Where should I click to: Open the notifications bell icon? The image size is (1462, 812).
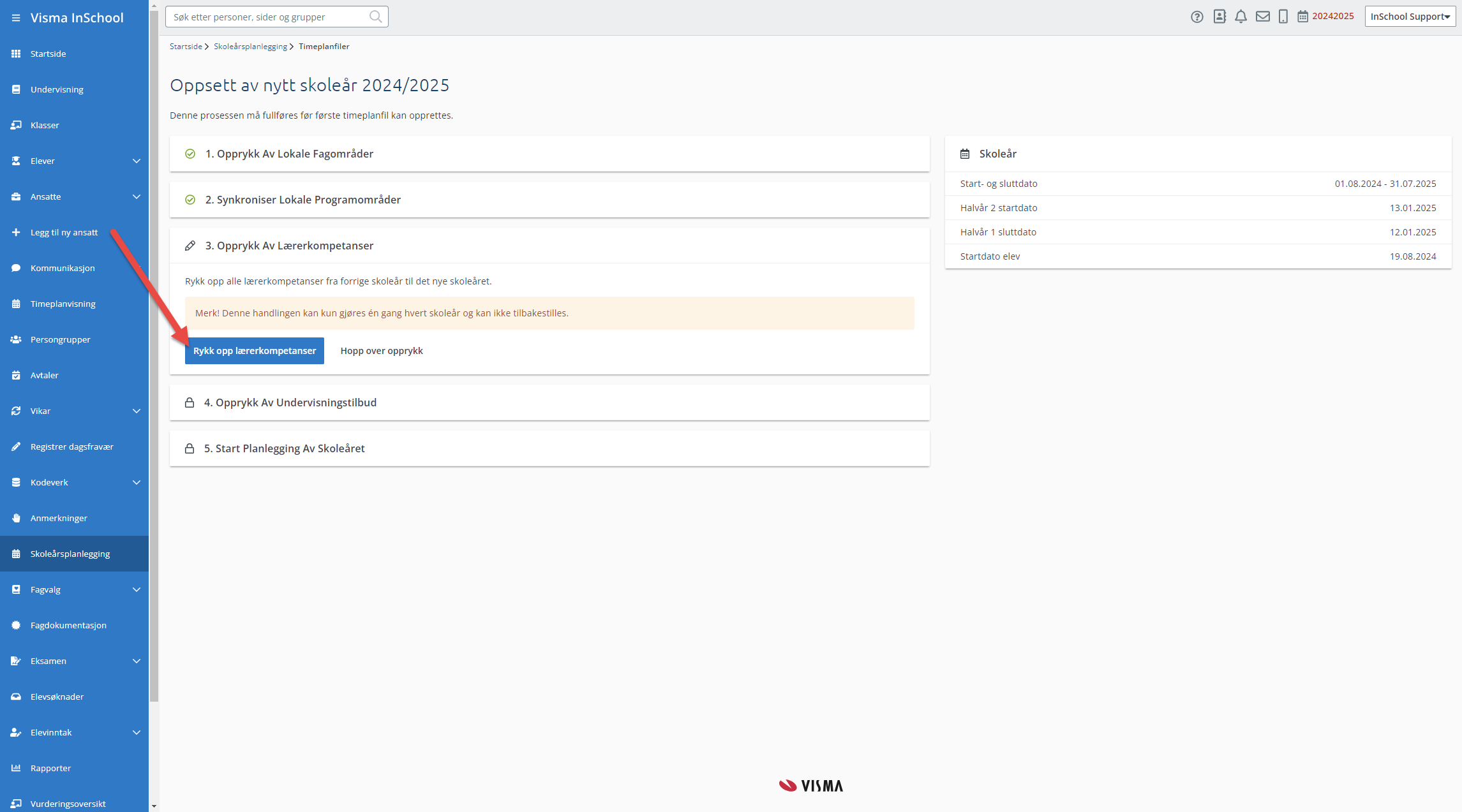tap(1241, 17)
